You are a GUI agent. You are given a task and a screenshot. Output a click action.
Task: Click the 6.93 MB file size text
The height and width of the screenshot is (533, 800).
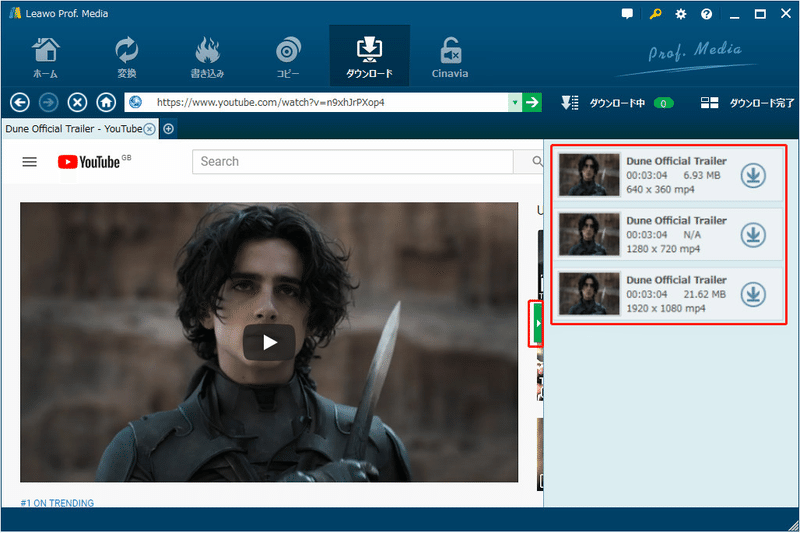click(x=702, y=175)
